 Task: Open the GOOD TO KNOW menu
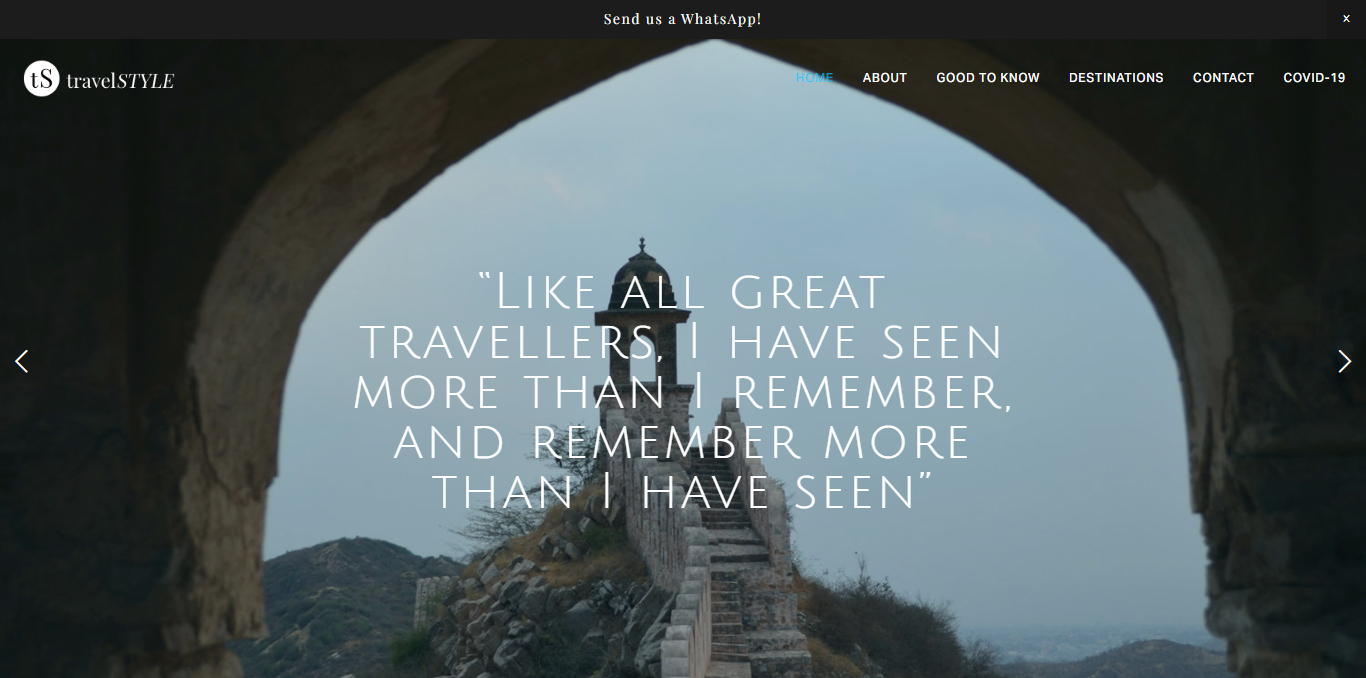pos(988,78)
